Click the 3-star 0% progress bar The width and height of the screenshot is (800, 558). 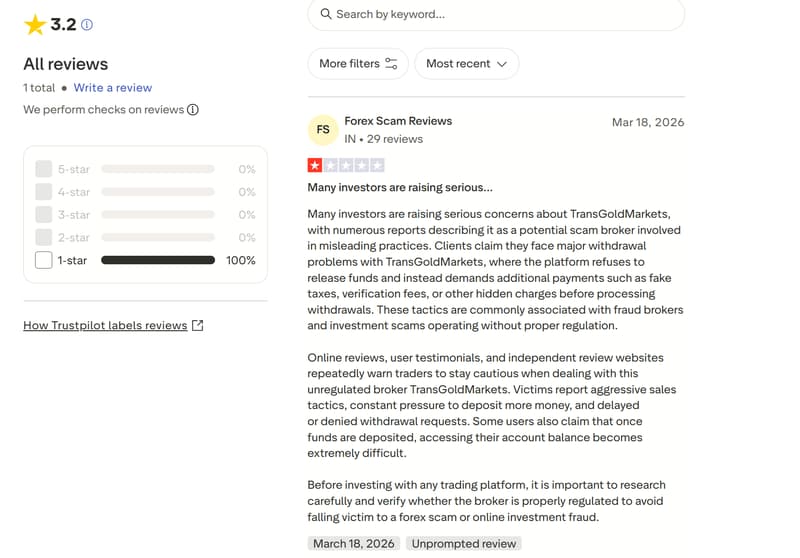(158, 215)
